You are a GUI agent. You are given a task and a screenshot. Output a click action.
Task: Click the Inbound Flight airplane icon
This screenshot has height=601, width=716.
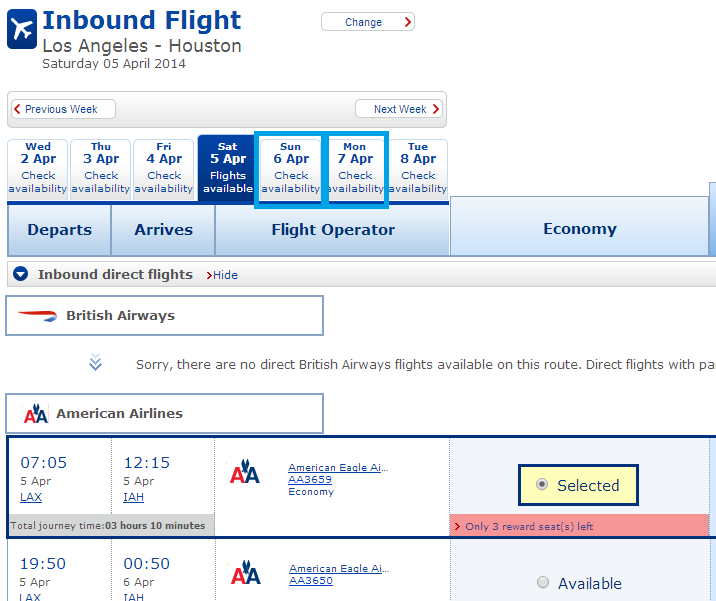(22, 29)
